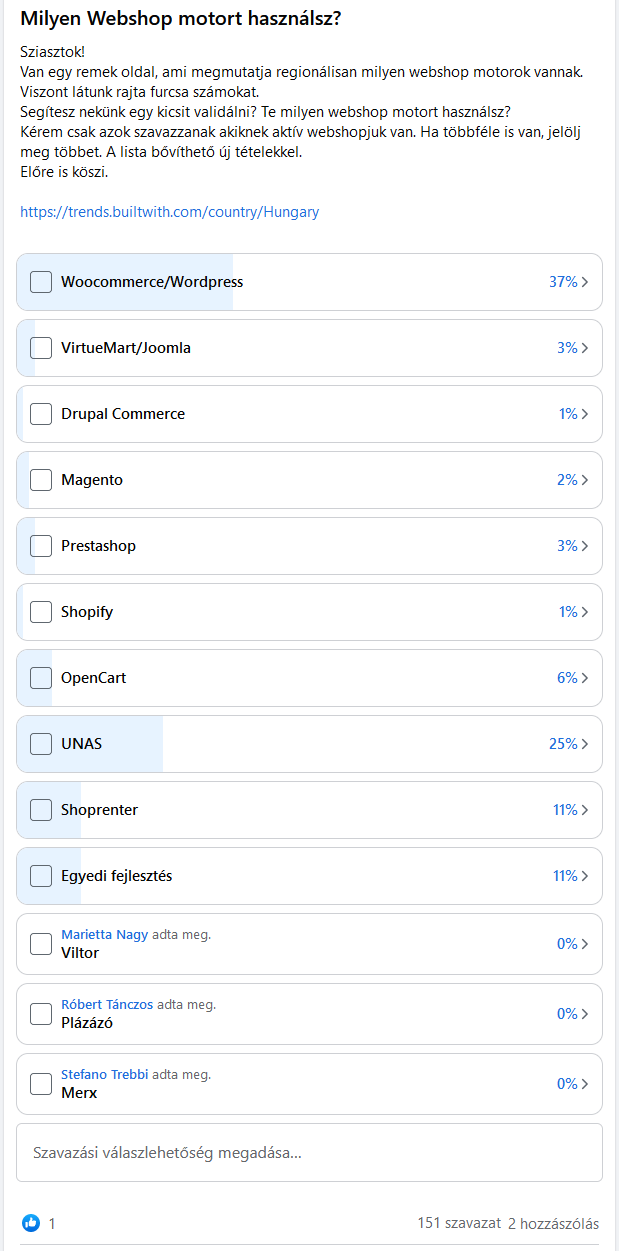
Task: Toggle the Merx option checkbox
Action: (x=41, y=1084)
